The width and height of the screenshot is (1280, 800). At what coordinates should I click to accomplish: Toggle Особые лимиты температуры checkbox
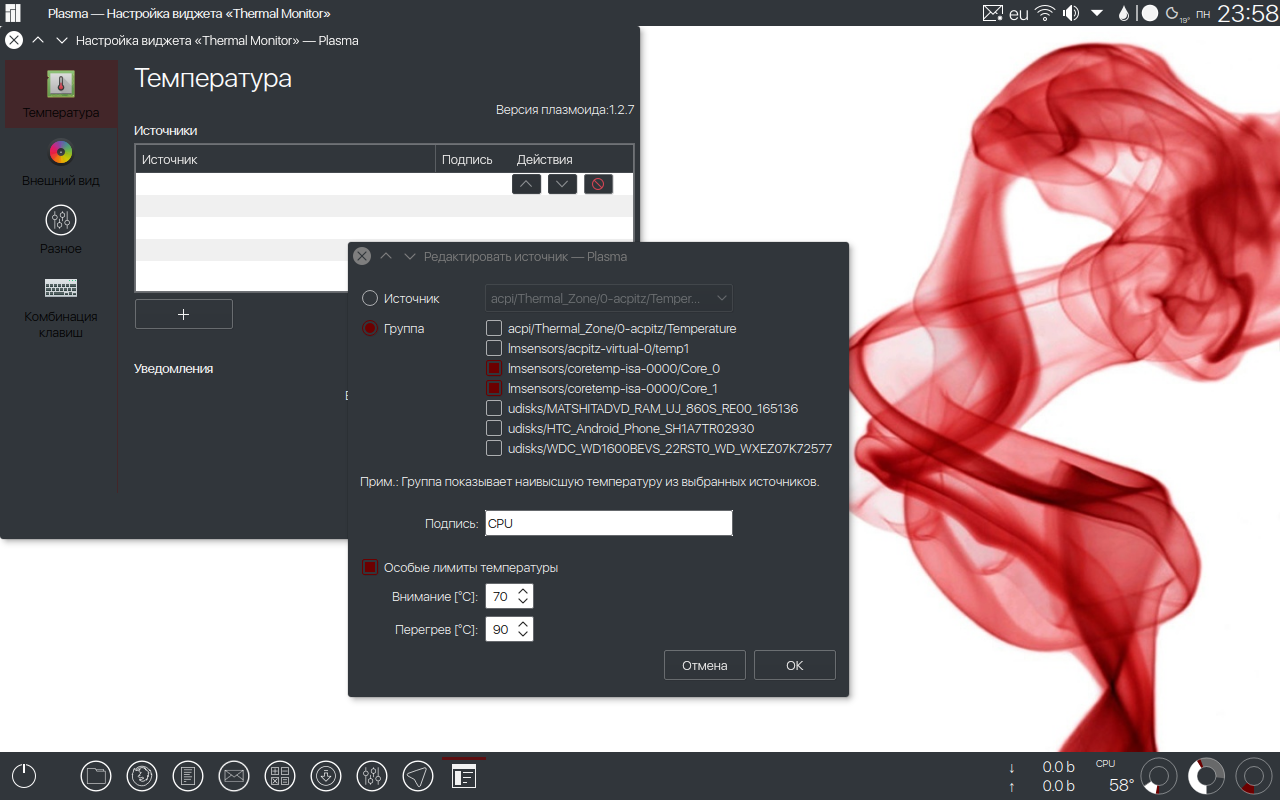tap(370, 567)
